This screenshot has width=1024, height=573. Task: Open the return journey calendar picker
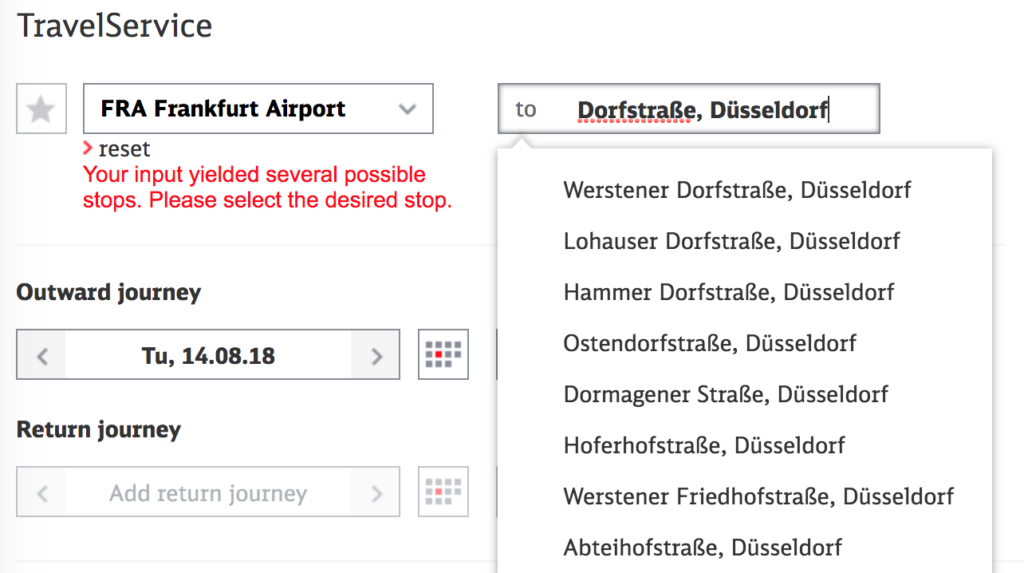click(x=443, y=492)
